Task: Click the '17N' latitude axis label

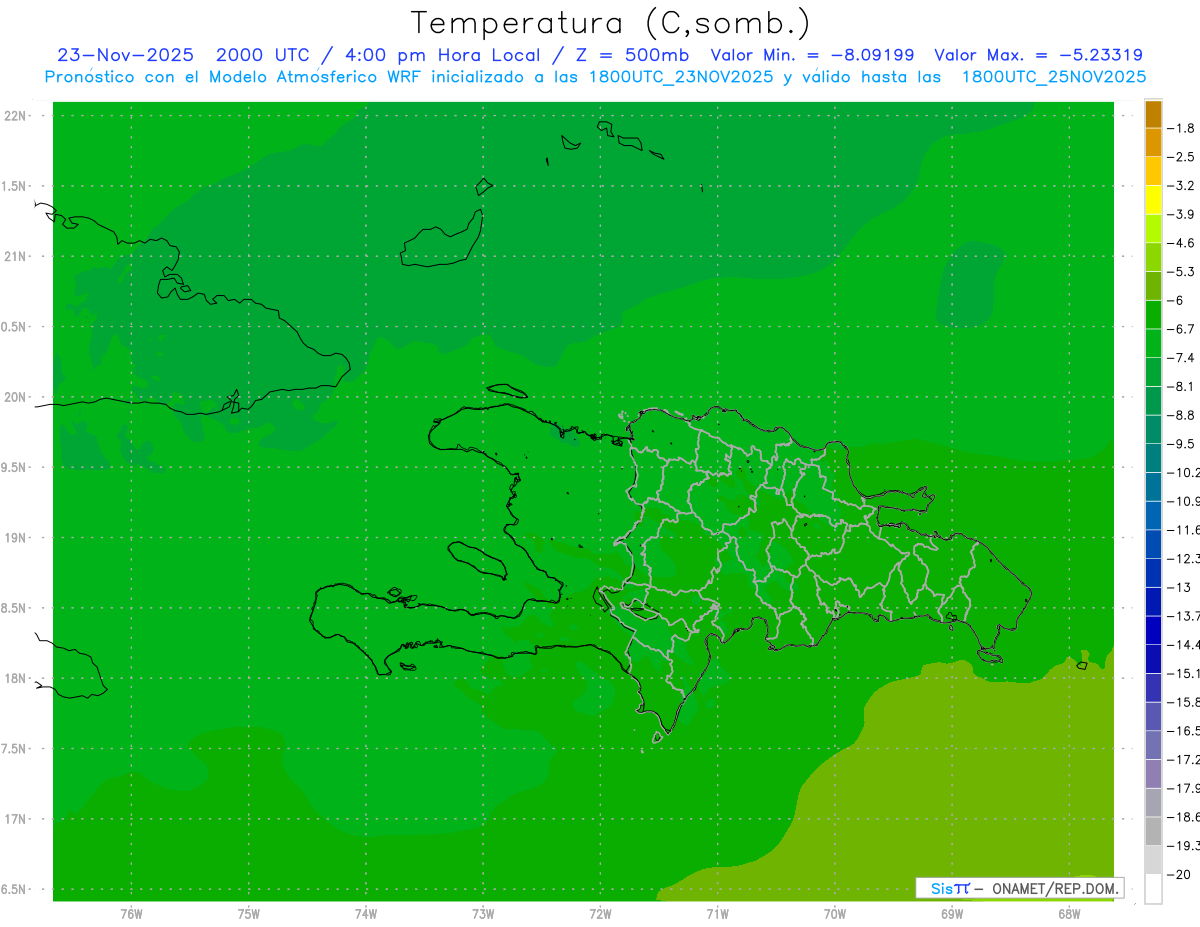Action: click(16, 819)
